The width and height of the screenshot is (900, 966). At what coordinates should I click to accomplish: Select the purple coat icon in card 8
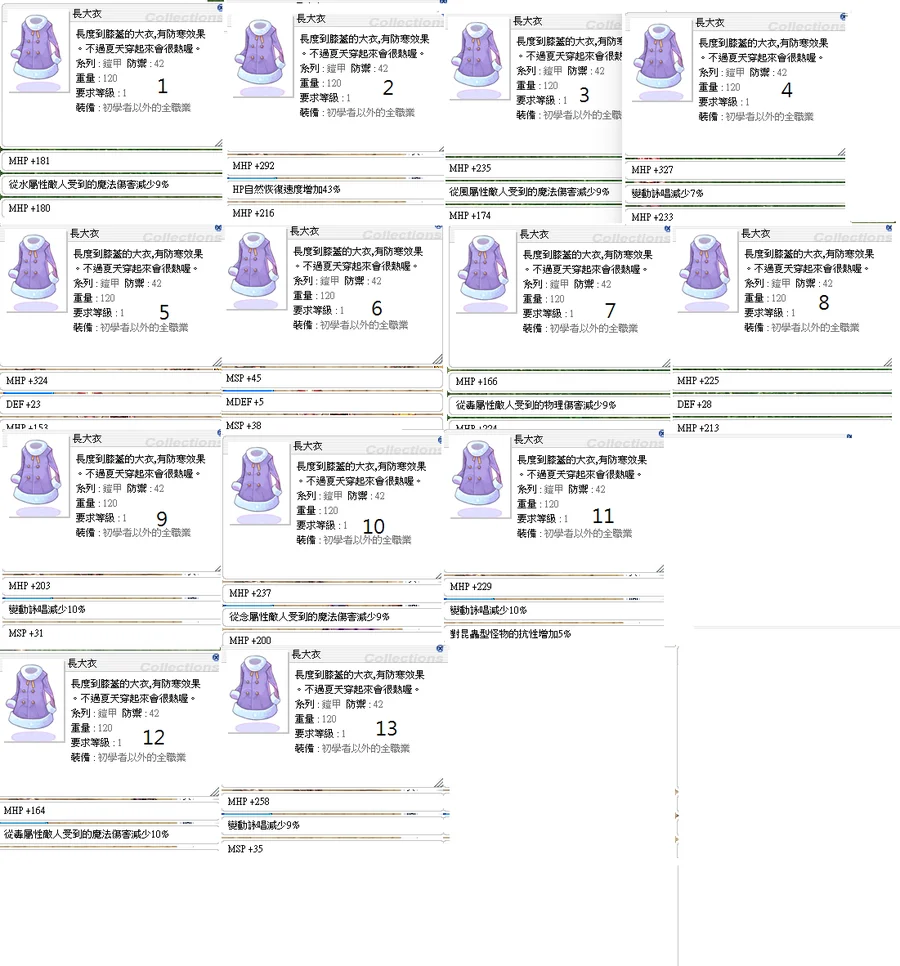(705, 269)
